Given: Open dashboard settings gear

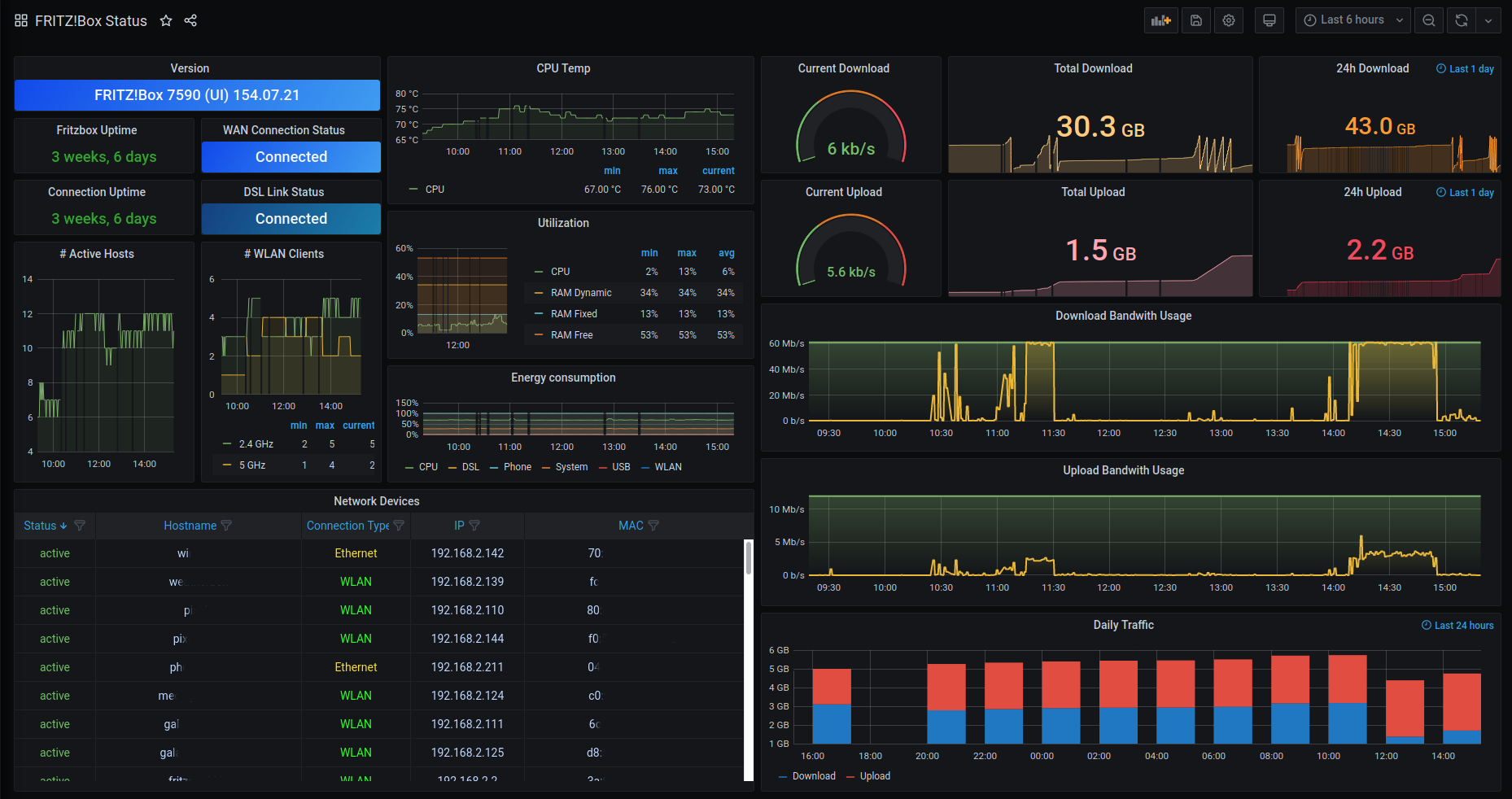Looking at the screenshot, I should tap(1229, 20).
